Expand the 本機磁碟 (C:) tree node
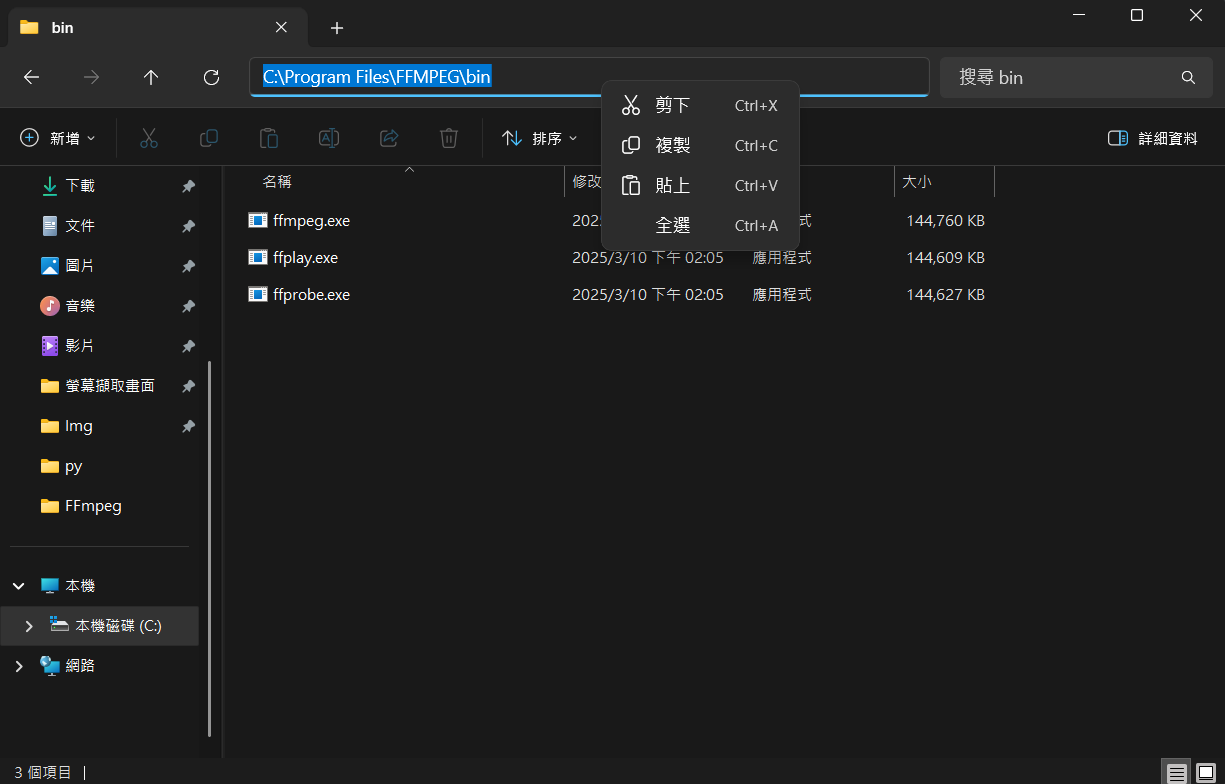The height and width of the screenshot is (784, 1225). (29, 626)
